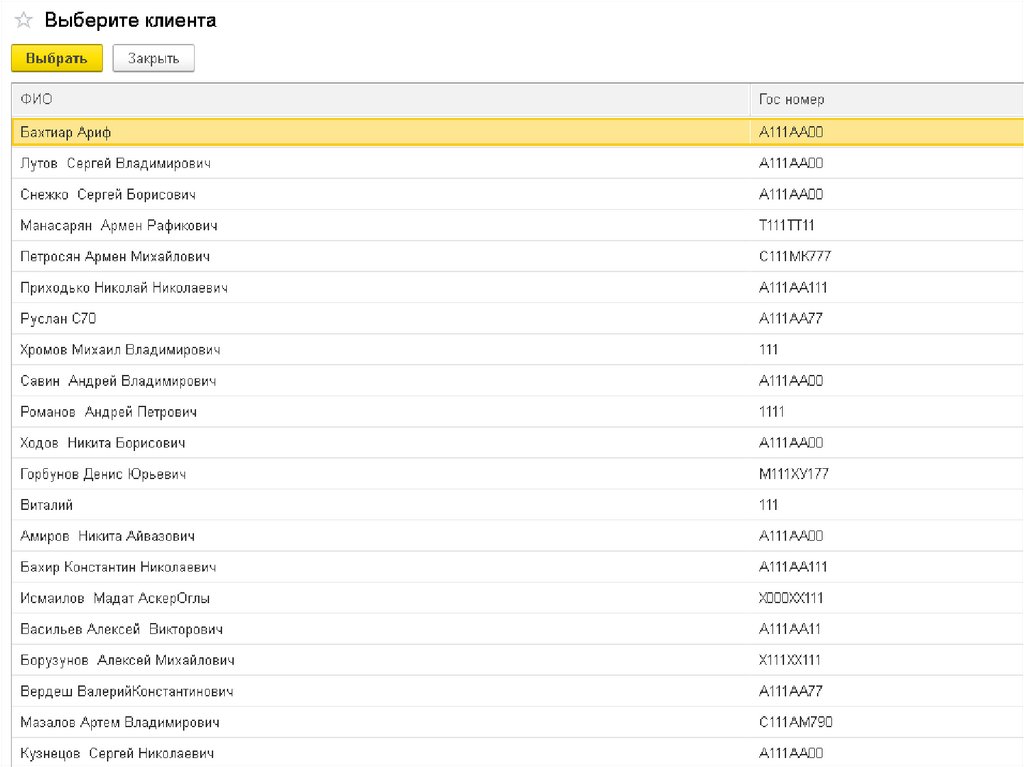Click the Закрыть button
1024x767 pixels.
153,59
